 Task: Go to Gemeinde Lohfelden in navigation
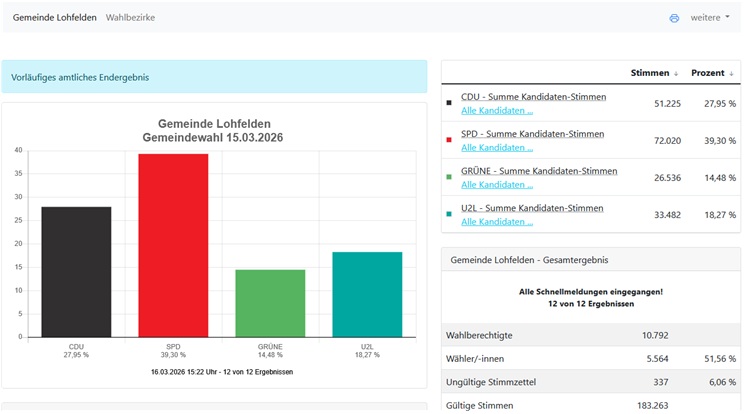tap(55, 18)
